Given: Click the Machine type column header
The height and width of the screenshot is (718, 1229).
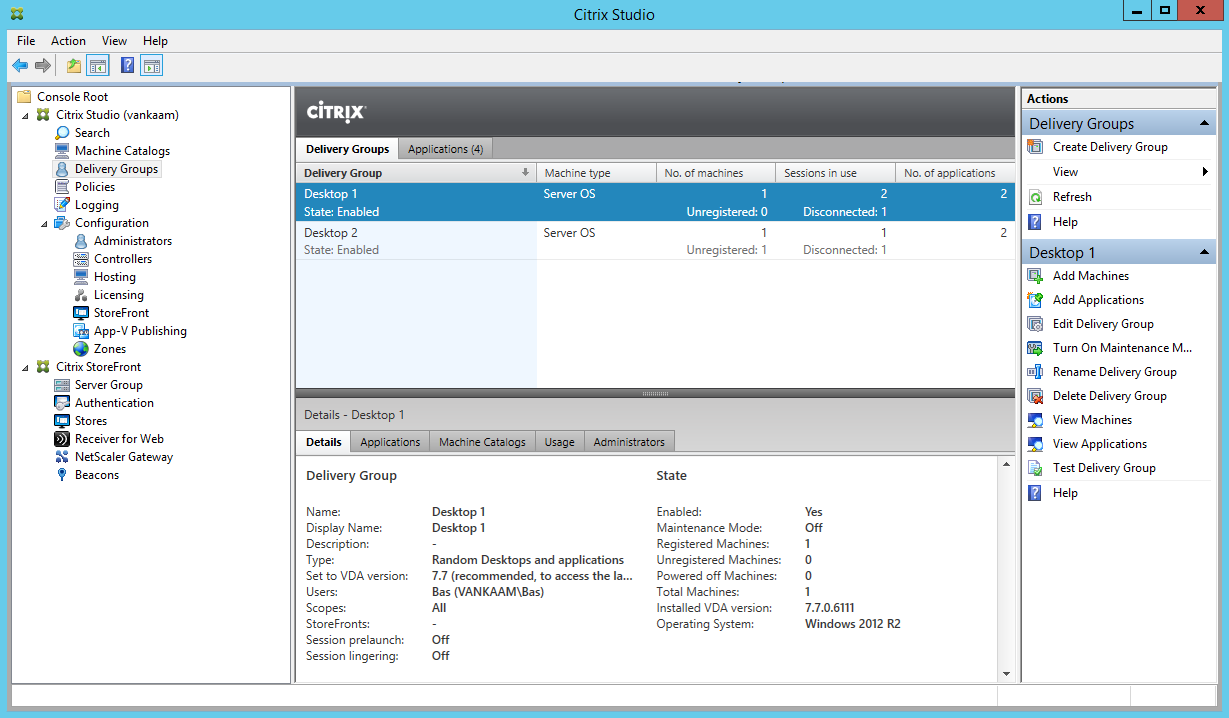Looking at the screenshot, I should coord(596,173).
